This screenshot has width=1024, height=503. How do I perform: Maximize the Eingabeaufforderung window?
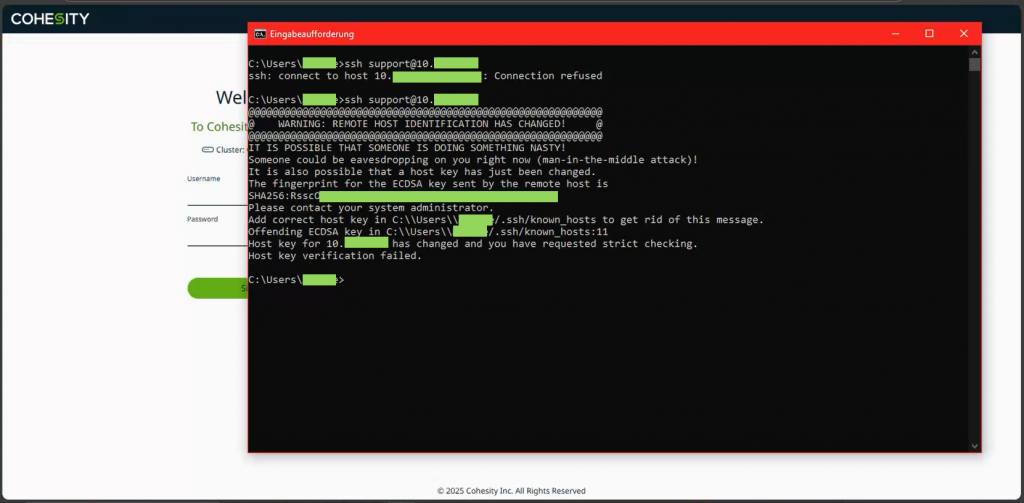(929, 34)
